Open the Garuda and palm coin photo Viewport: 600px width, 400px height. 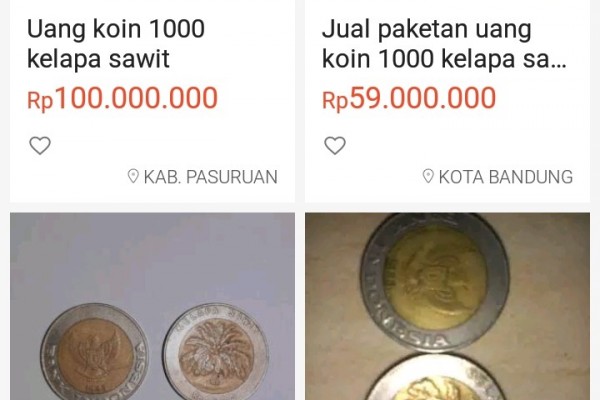(152, 306)
